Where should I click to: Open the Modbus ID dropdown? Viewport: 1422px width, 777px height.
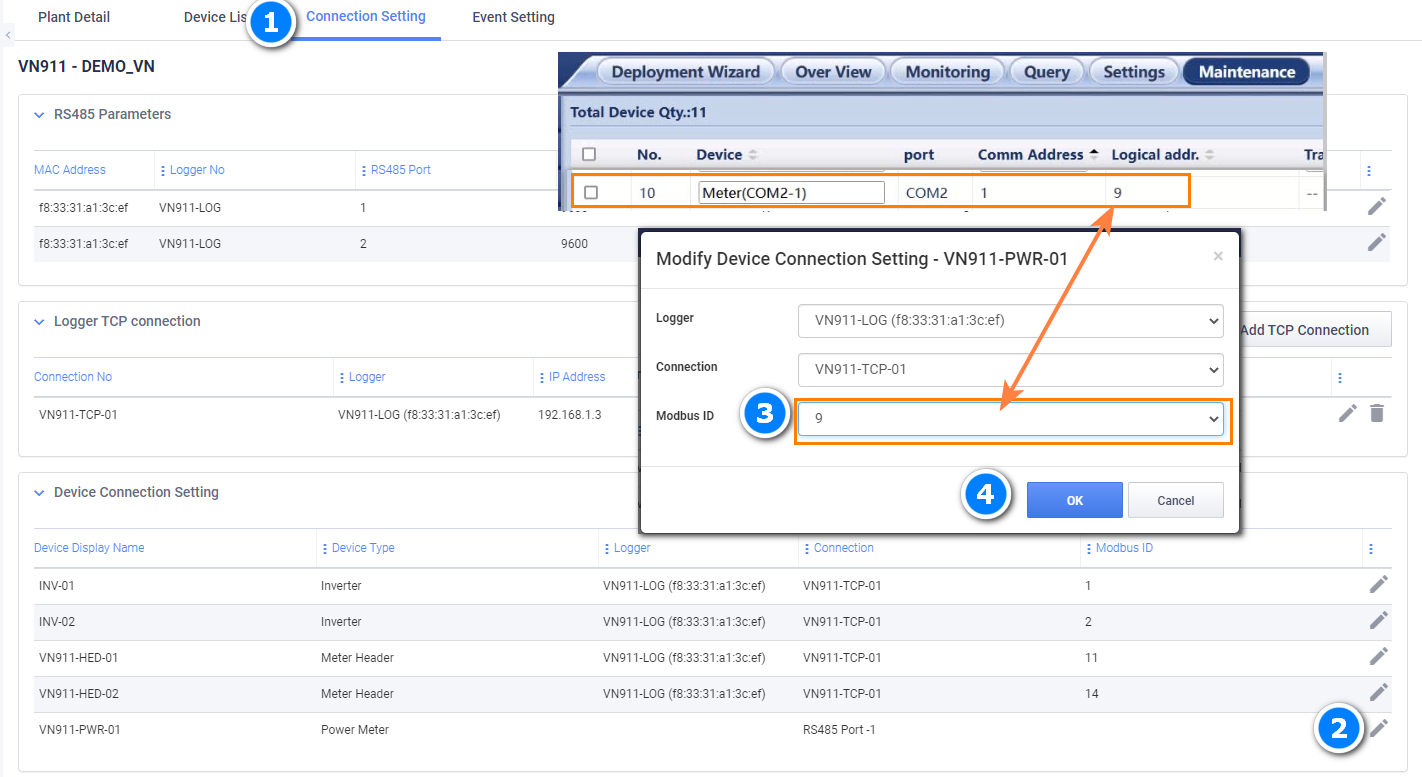(x=1011, y=419)
